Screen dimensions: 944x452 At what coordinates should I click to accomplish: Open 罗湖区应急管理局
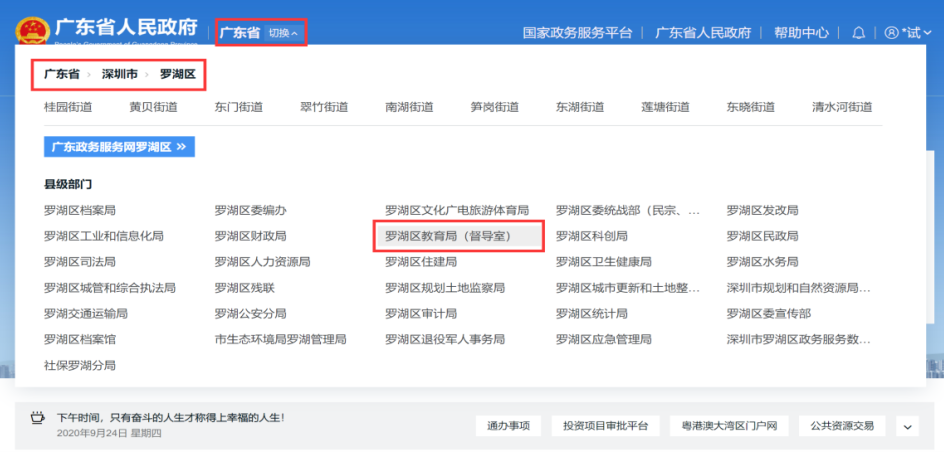pos(604,339)
